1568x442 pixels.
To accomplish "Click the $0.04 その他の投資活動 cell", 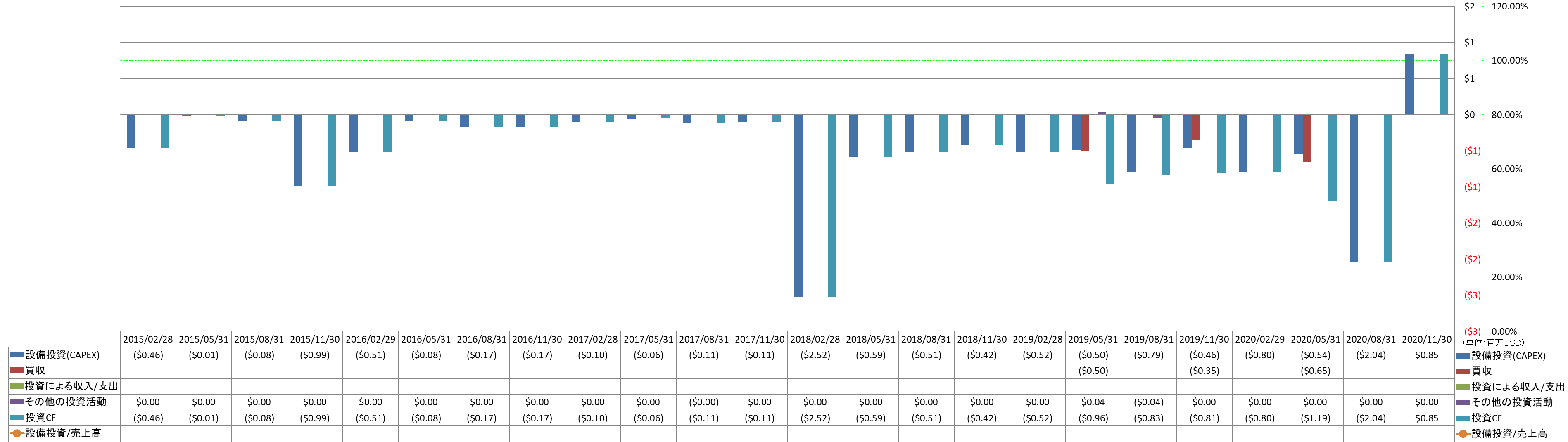I will [1093, 402].
